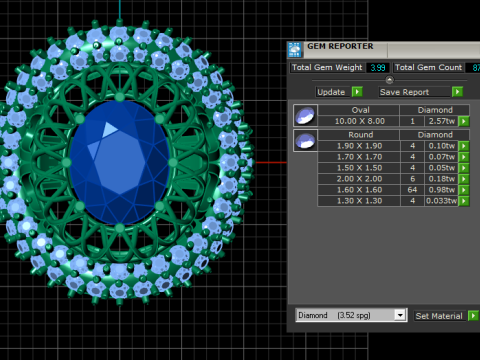Screen dimensions: 480x360
Task: Click green arrow for 1.60 X 1.60 row
Action: pyautogui.click(x=464, y=190)
